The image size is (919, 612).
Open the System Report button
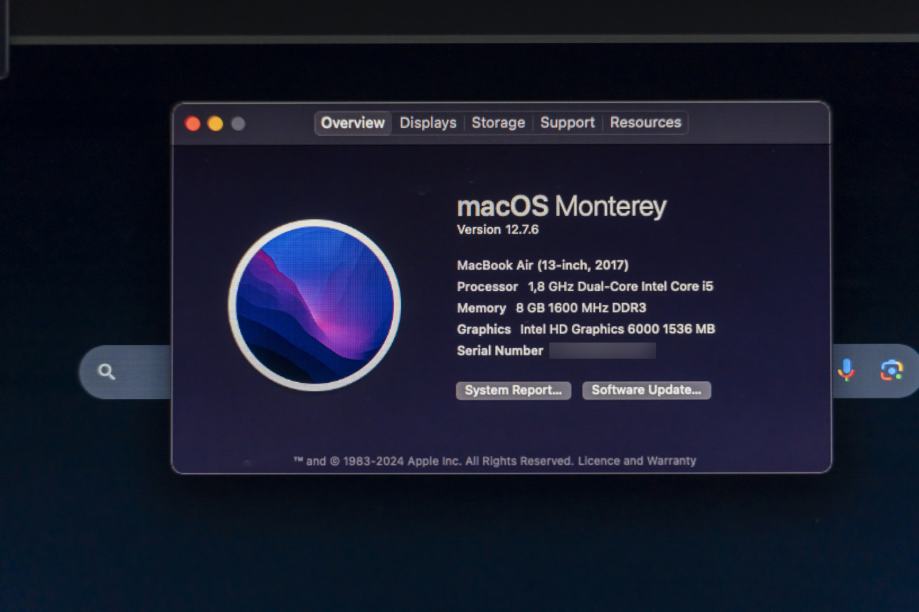coord(513,390)
